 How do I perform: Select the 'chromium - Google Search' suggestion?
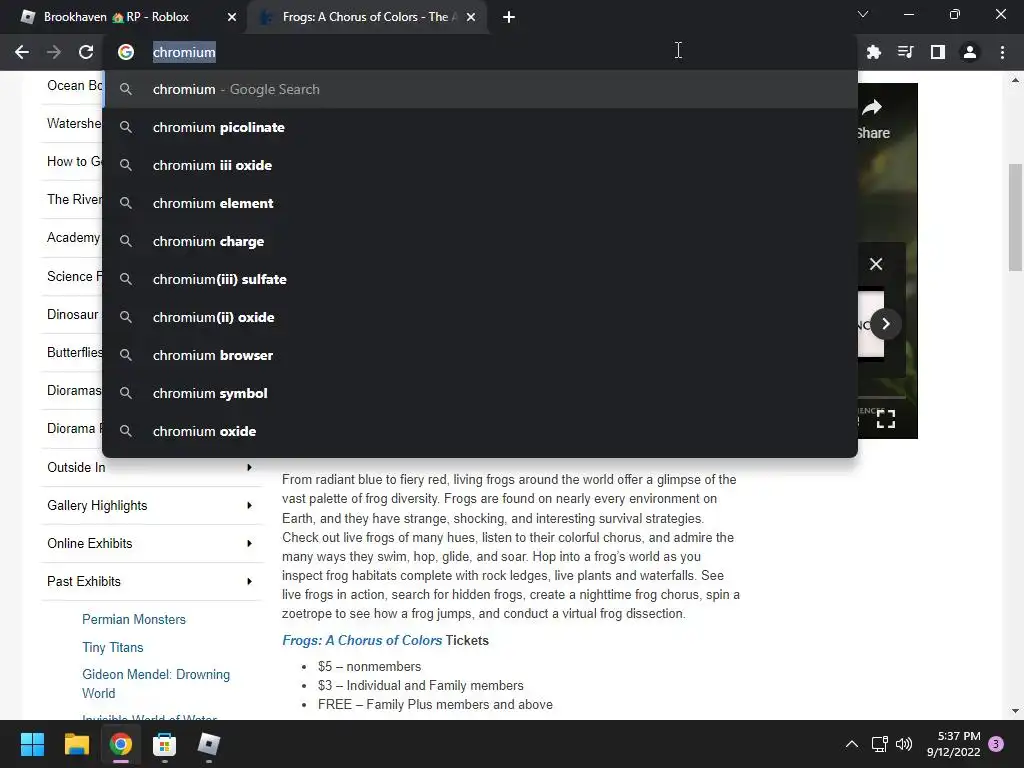(x=480, y=89)
